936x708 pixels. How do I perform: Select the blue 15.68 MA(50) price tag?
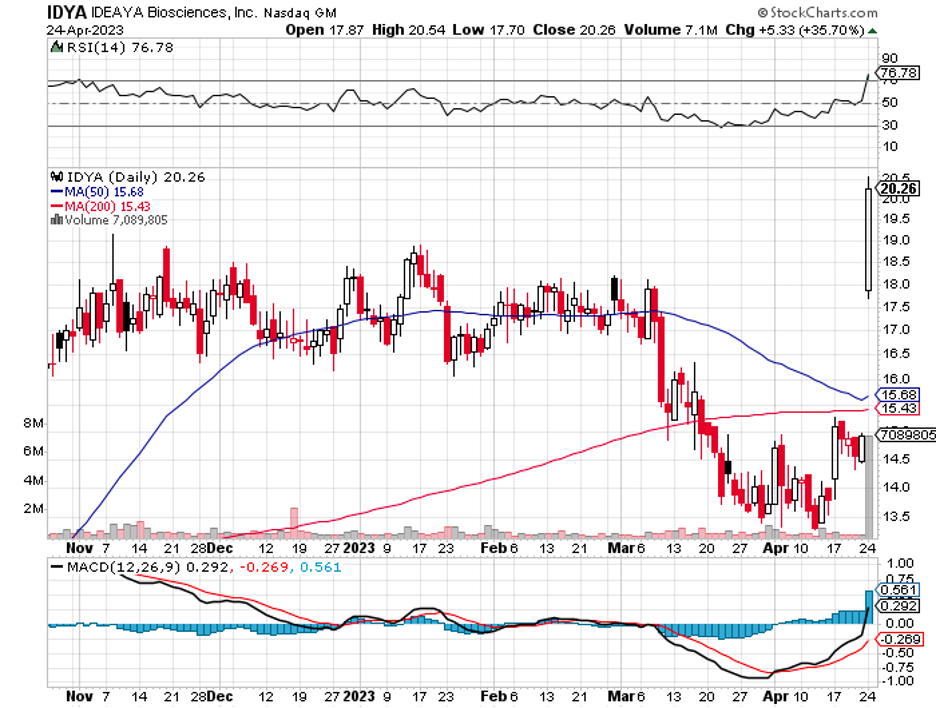(894, 394)
